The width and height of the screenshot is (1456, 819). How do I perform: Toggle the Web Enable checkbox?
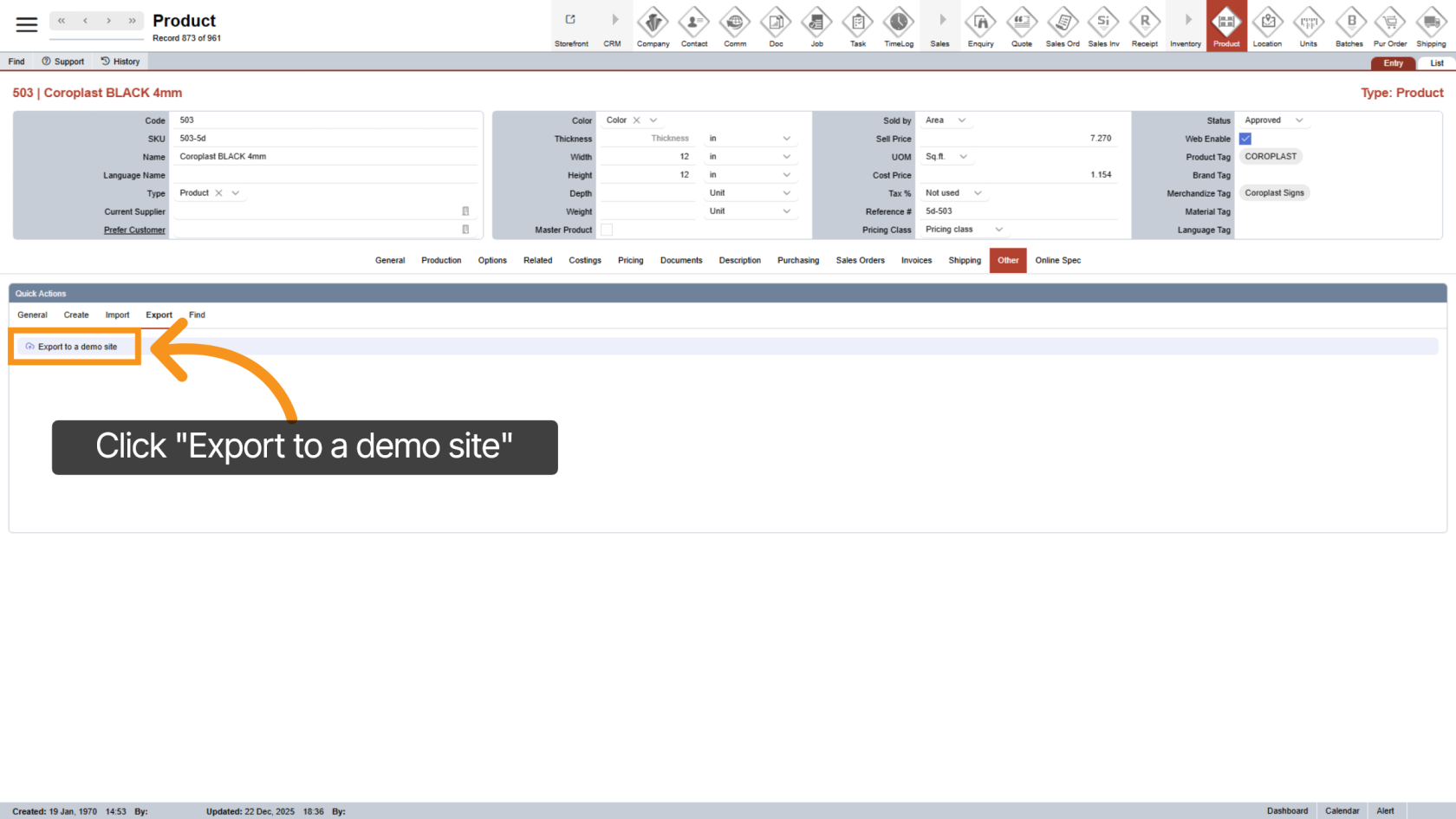pyautogui.click(x=1245, y=138)
